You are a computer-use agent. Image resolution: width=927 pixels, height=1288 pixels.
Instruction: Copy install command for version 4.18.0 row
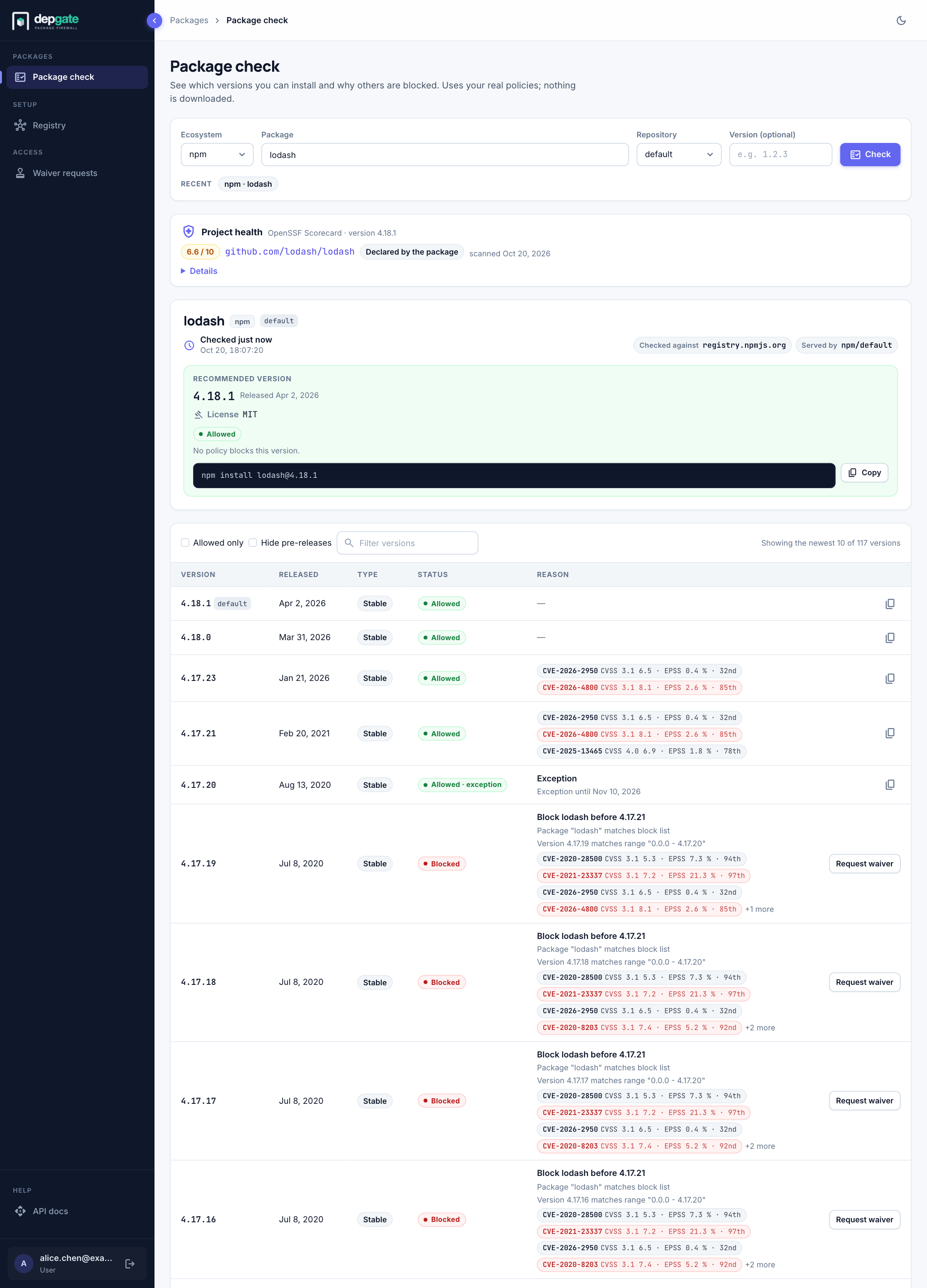890,638
